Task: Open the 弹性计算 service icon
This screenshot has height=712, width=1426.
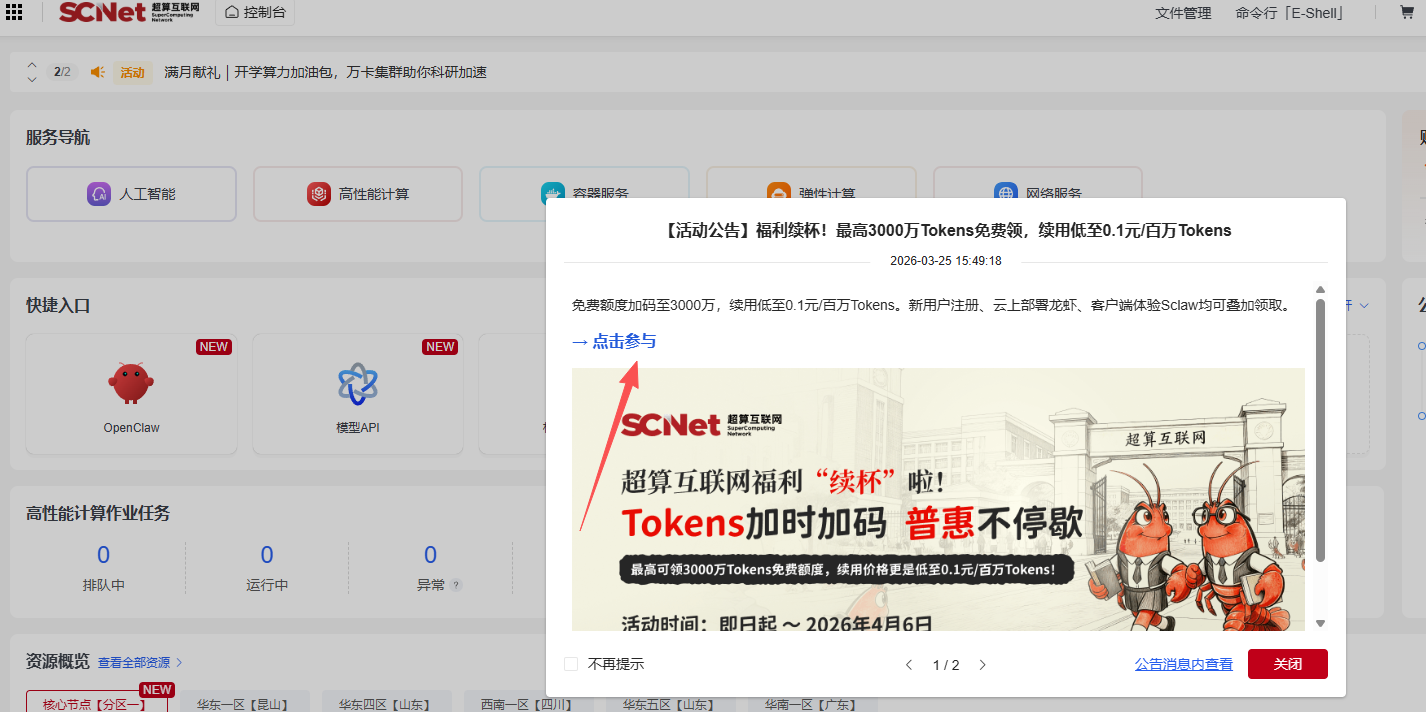Action: coord(778,190)
